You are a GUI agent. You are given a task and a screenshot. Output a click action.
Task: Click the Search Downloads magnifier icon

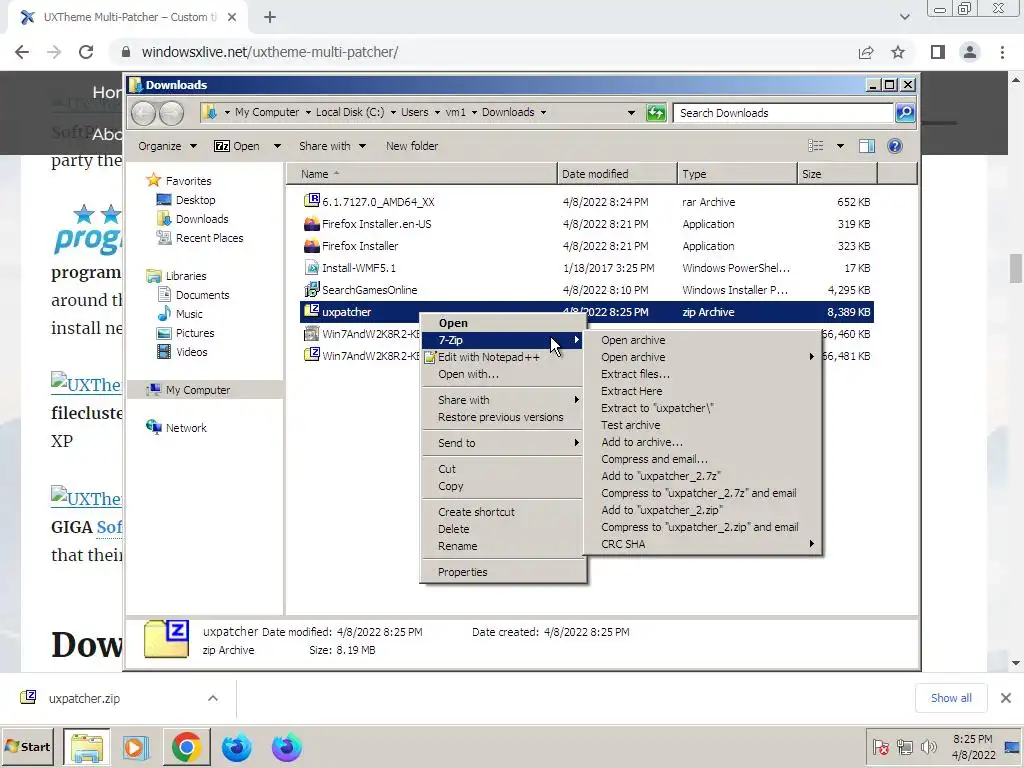click(x=904, y=113)
